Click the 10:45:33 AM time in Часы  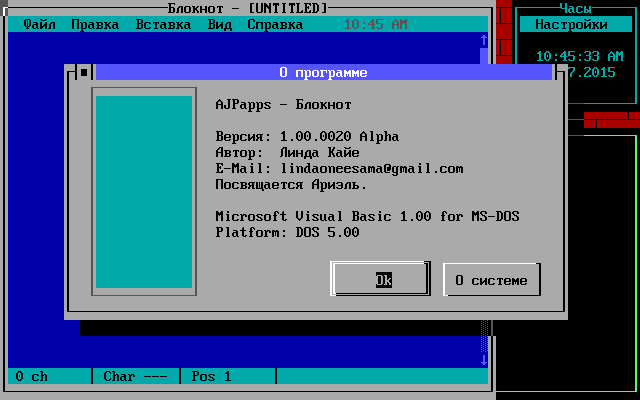[580, 56]
